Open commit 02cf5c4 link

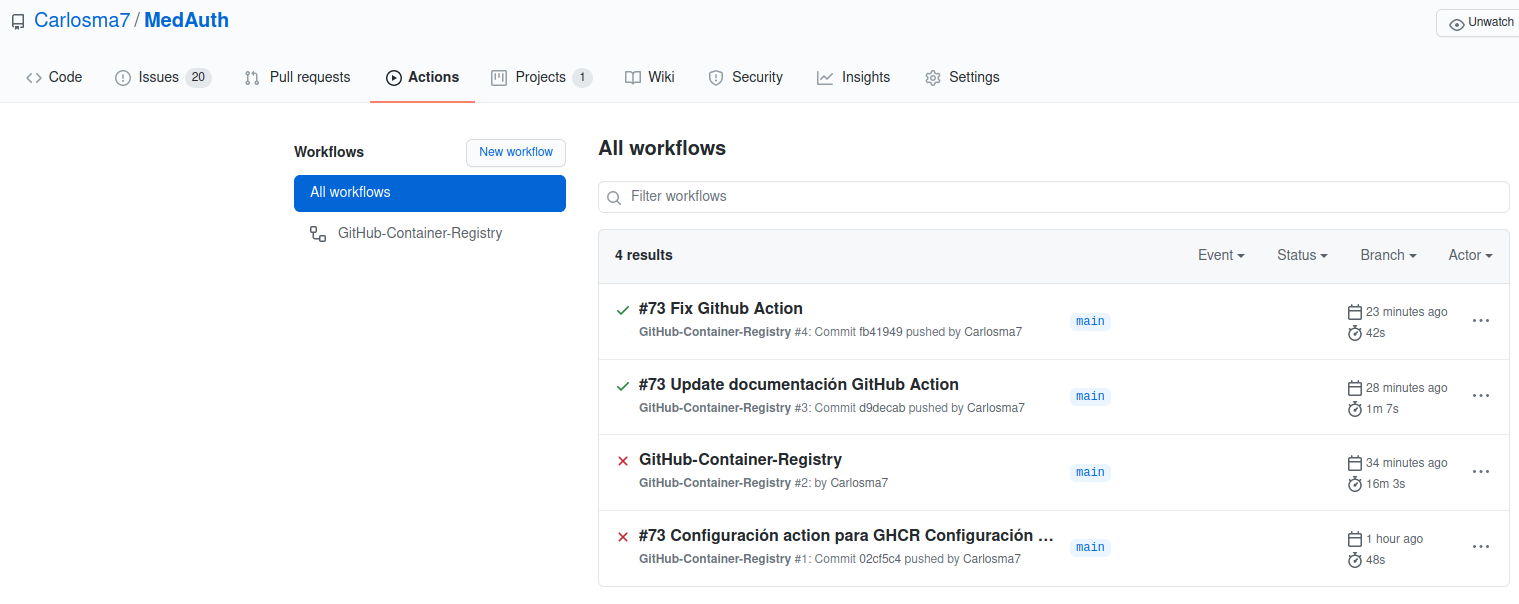click(880, 559)
